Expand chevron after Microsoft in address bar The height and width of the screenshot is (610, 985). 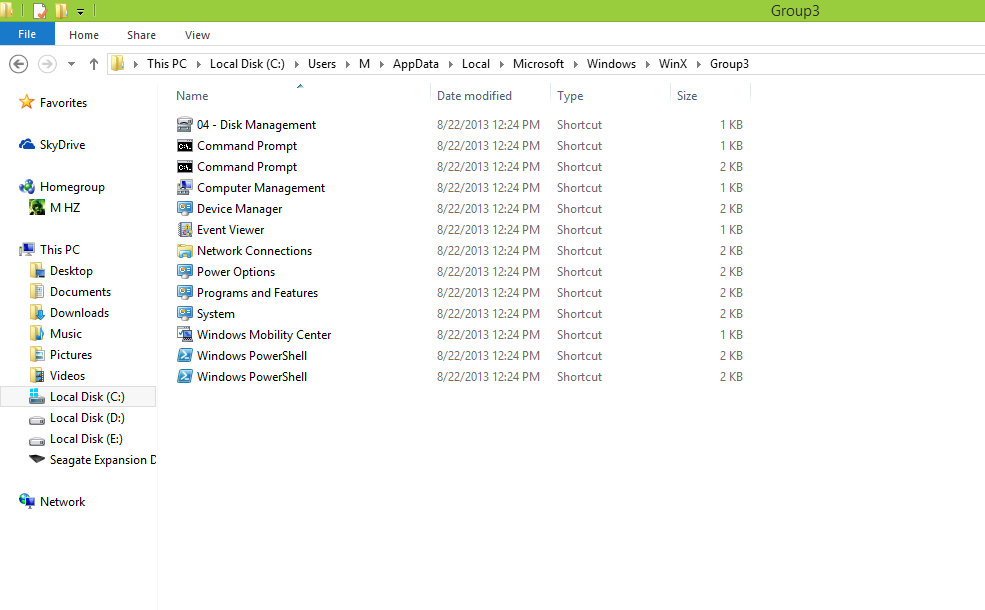575,64
